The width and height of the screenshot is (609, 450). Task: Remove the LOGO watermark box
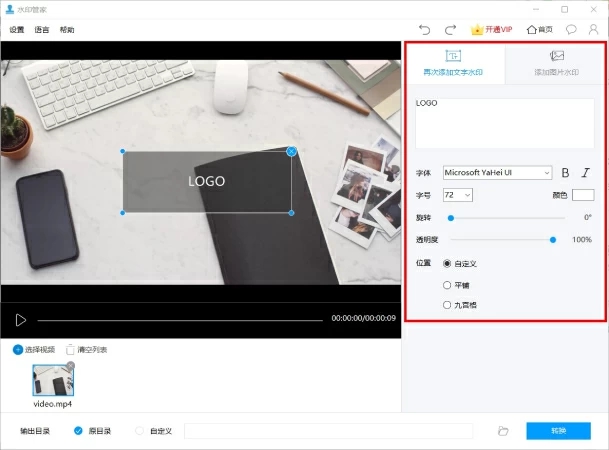(292, 151)
